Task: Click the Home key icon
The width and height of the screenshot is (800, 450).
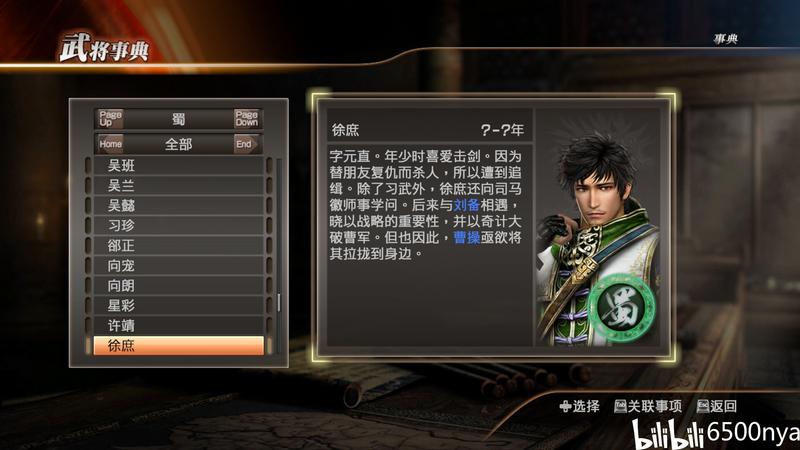Action: pyautogui.click(x=110, y=144)
